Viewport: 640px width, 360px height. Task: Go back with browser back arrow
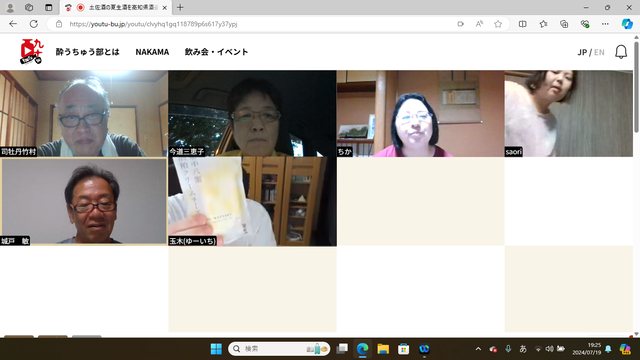pyautogui.click(x=13, y=24)
